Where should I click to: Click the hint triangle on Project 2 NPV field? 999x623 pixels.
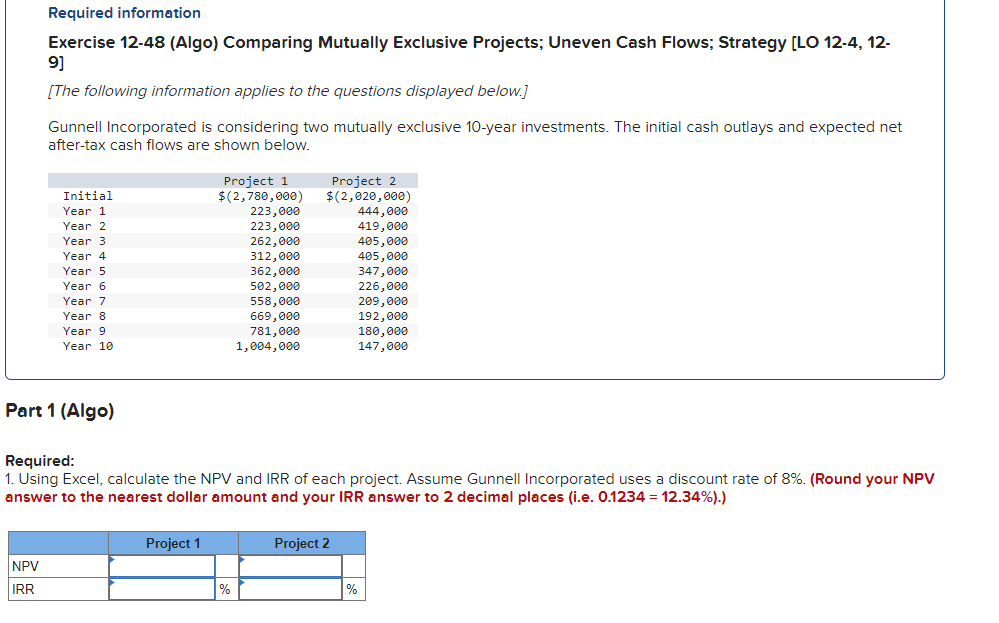pos(239,558)
